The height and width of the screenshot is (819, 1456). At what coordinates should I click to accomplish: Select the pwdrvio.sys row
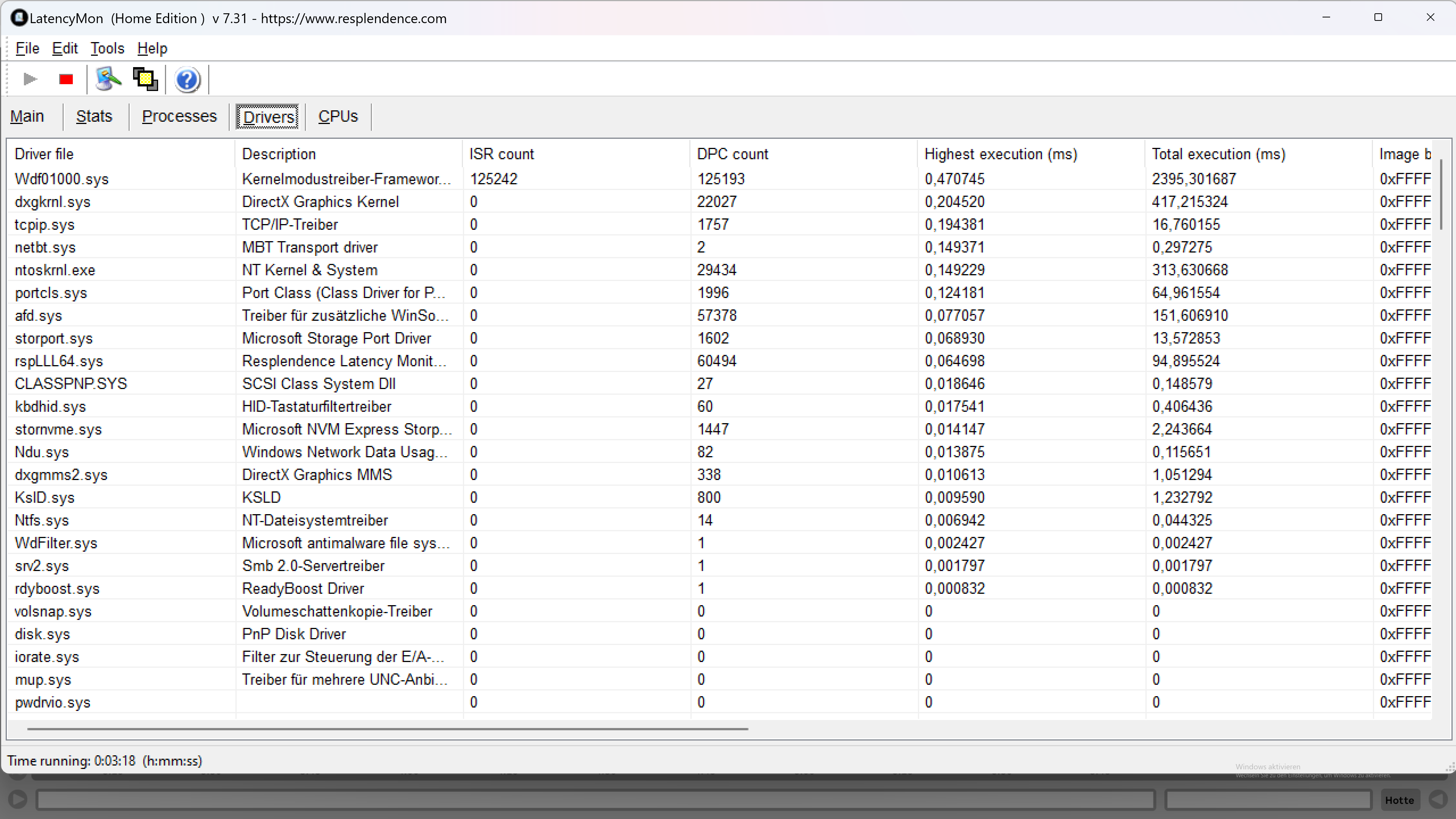pos(720,702)
